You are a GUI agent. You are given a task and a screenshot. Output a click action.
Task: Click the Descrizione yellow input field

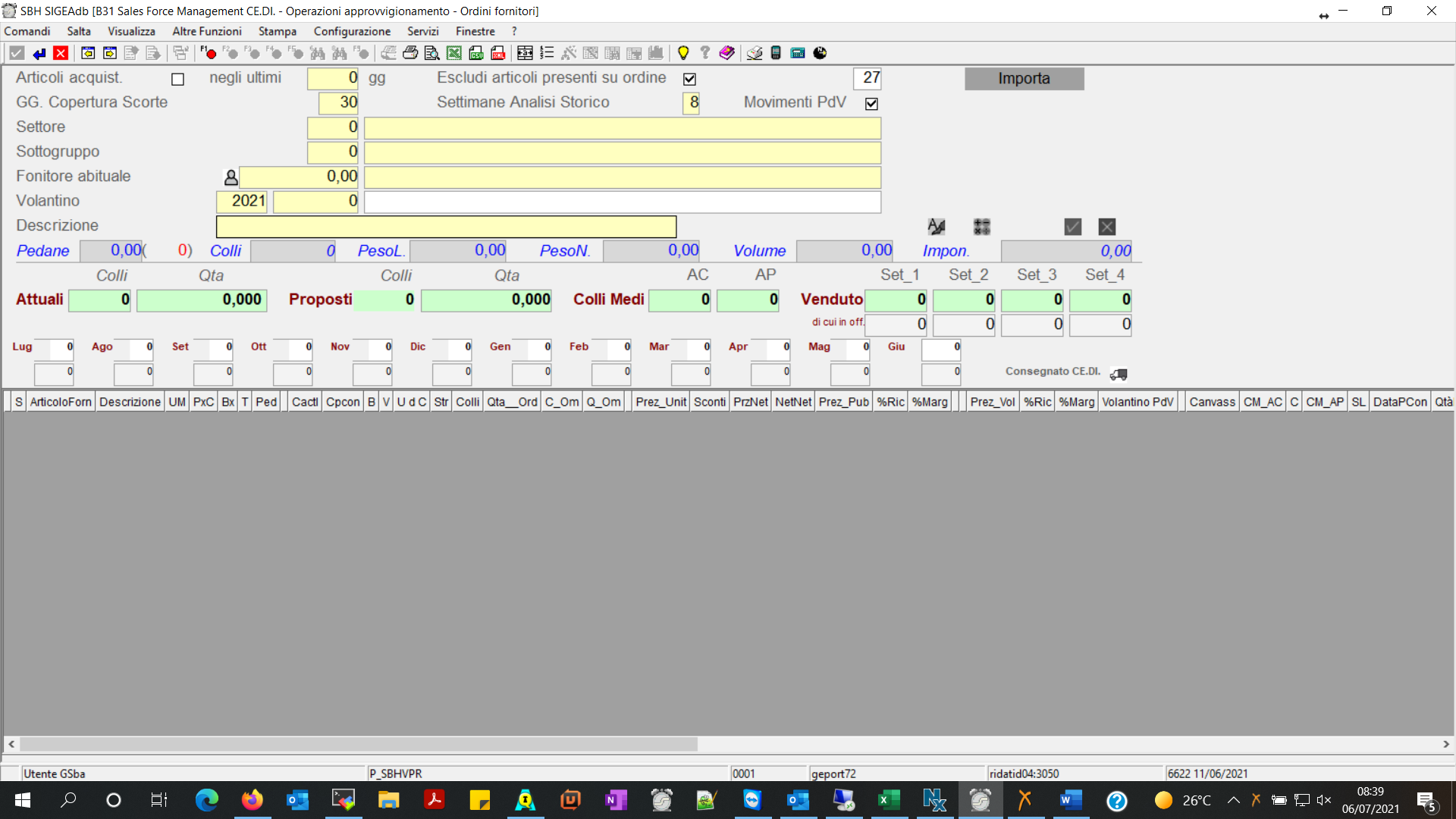point(446,227)
